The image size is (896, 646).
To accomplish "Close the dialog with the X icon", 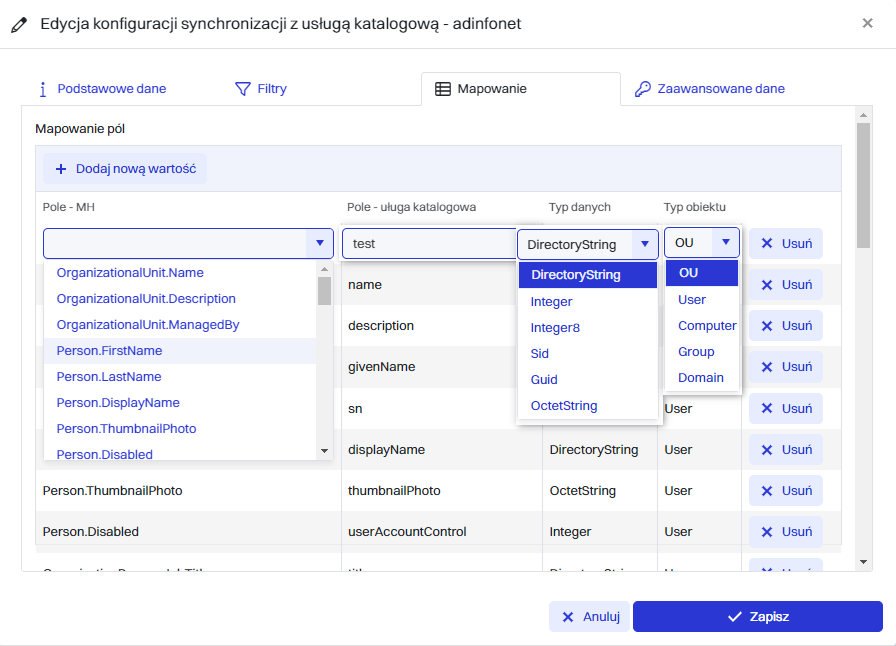I will pyautogui.click(x=867, y=23).
